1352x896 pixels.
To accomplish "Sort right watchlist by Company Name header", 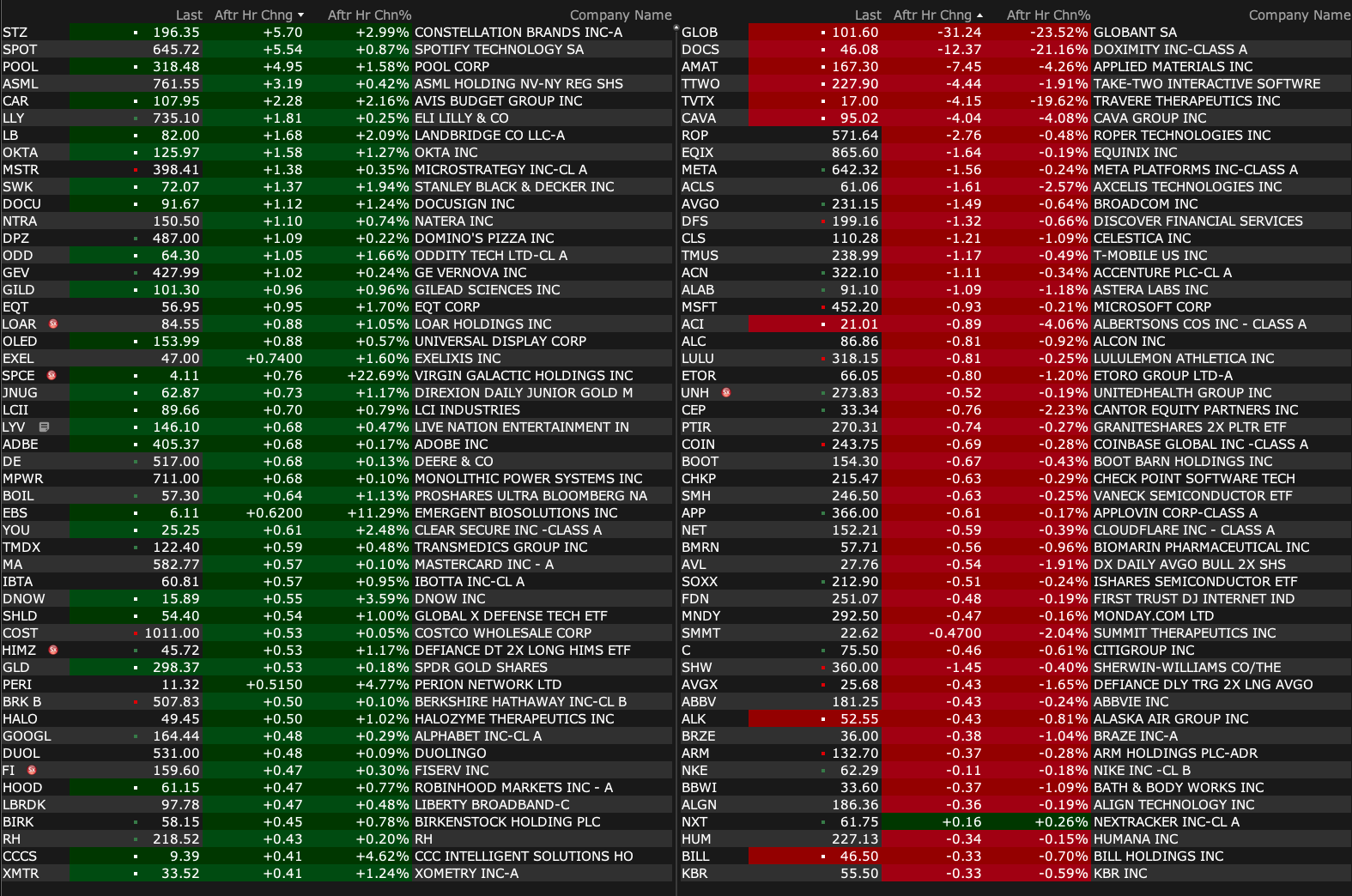I will point(1299,15).
